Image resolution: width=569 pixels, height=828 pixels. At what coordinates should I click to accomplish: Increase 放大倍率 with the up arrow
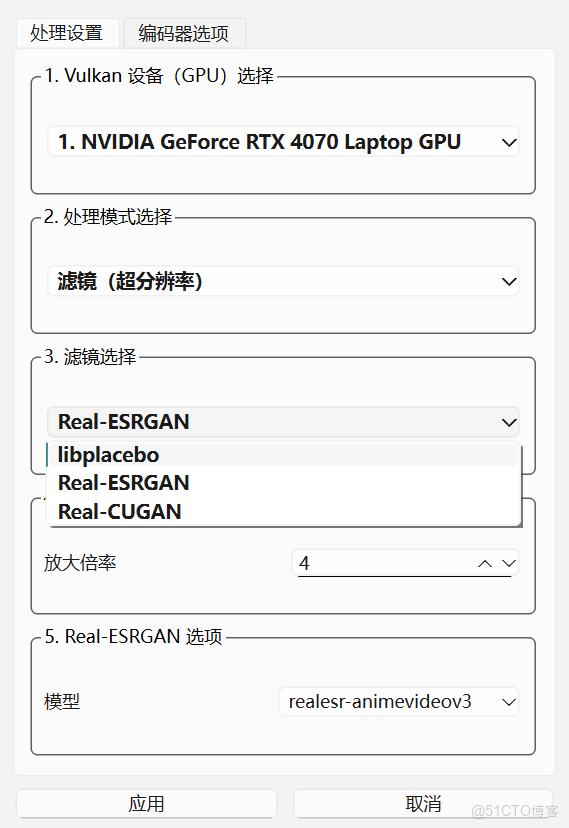pyautogui.click(x=485, y=563)
